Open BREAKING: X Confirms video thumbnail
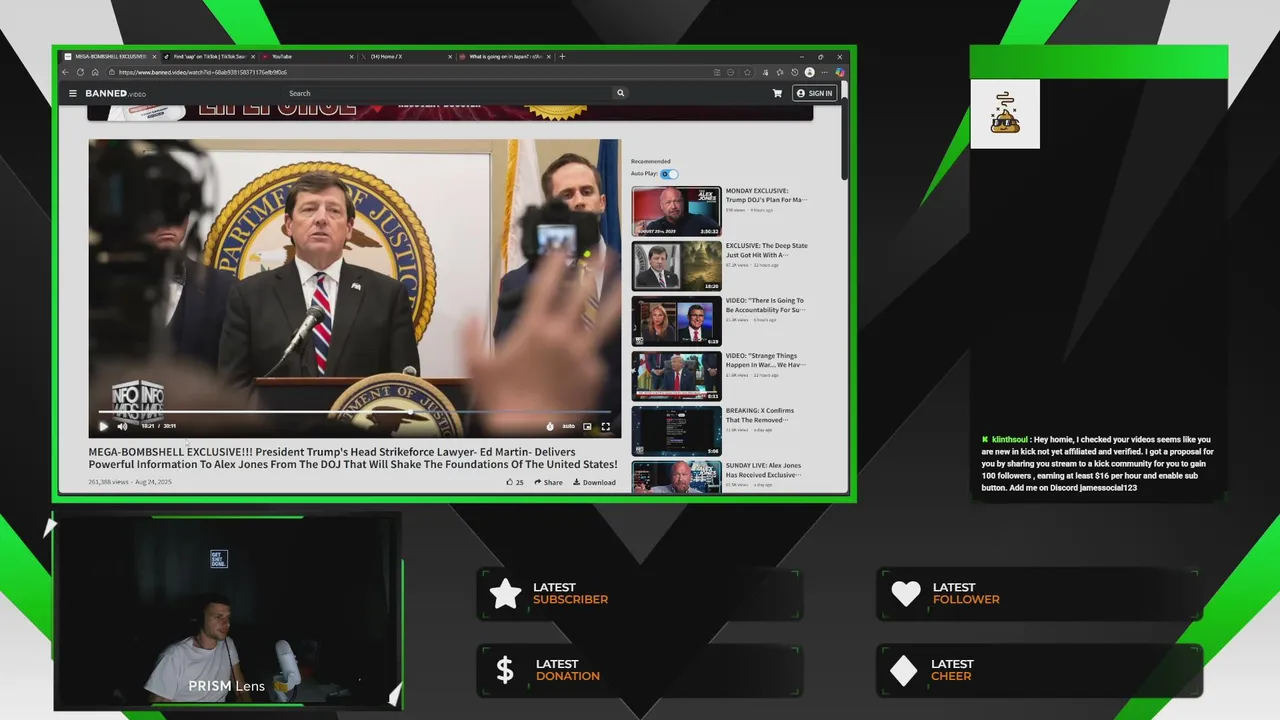This screenshot has height=720, width=1280. [x=676, y=431]
